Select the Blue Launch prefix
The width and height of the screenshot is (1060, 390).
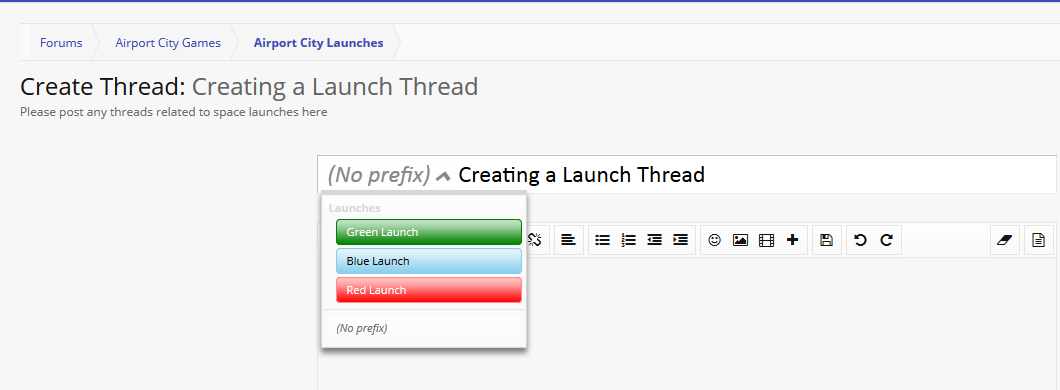click(x=429, y=261)
